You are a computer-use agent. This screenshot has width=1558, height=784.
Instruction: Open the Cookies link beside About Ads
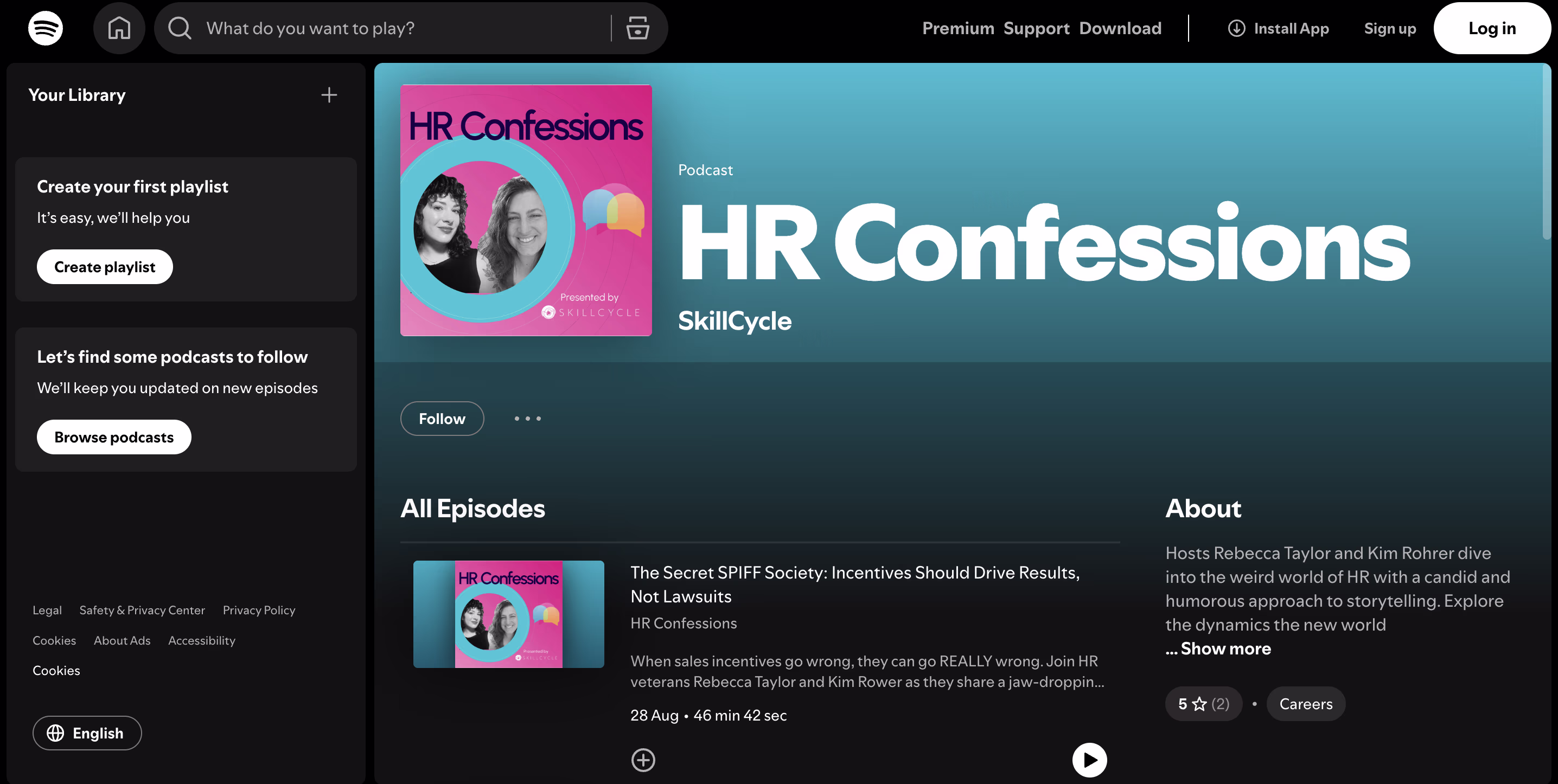pyautogui.click(x=54, y=640)
